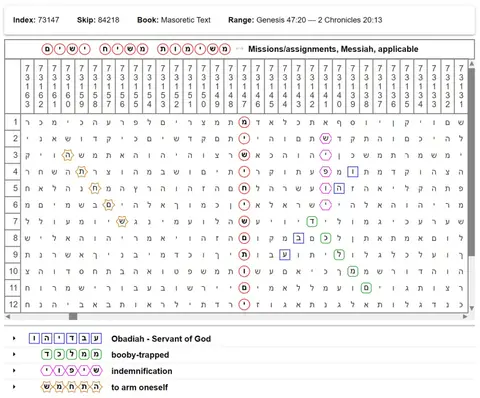Select the red-circled letter in row 5
Screen dimensions: 480x398
244,188
